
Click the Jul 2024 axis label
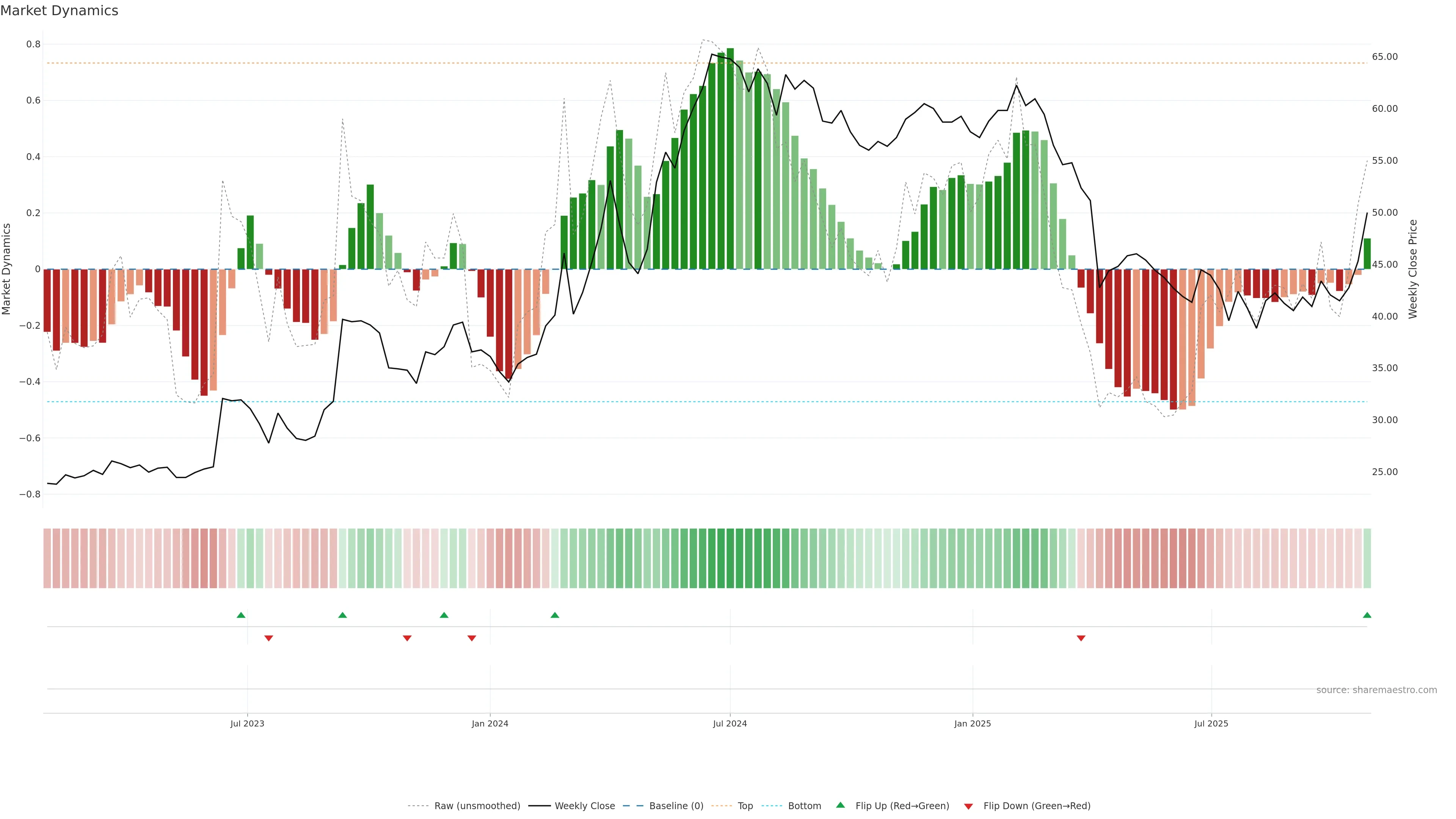pos(730,723)
